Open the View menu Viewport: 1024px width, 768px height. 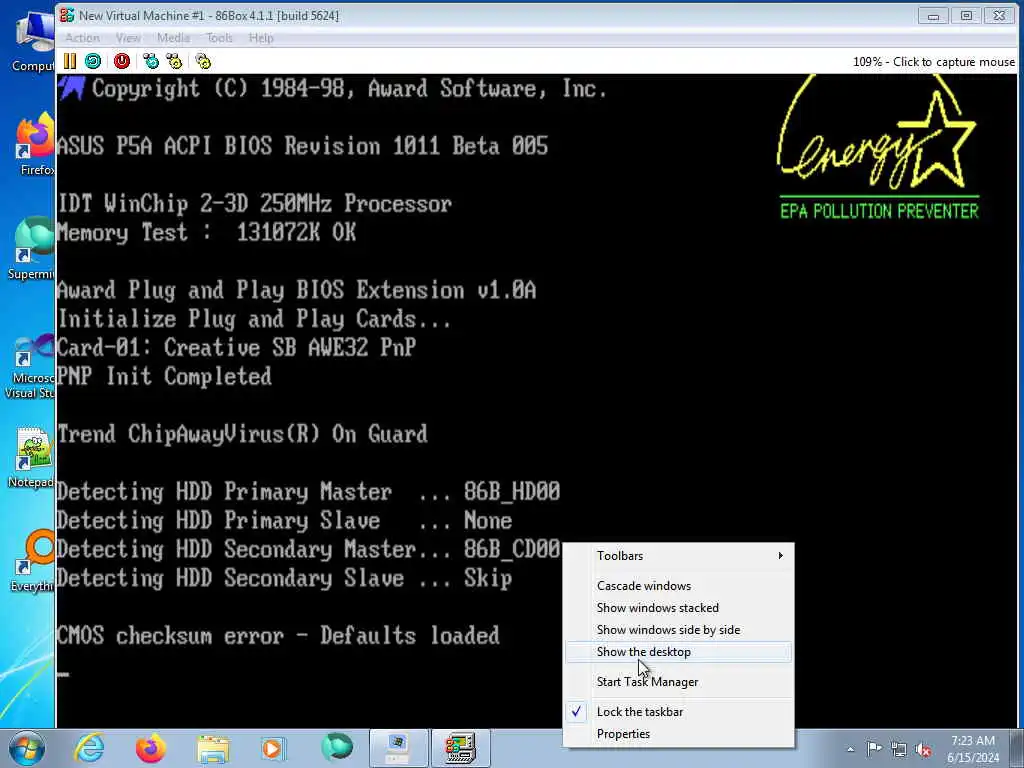[128, 38]
